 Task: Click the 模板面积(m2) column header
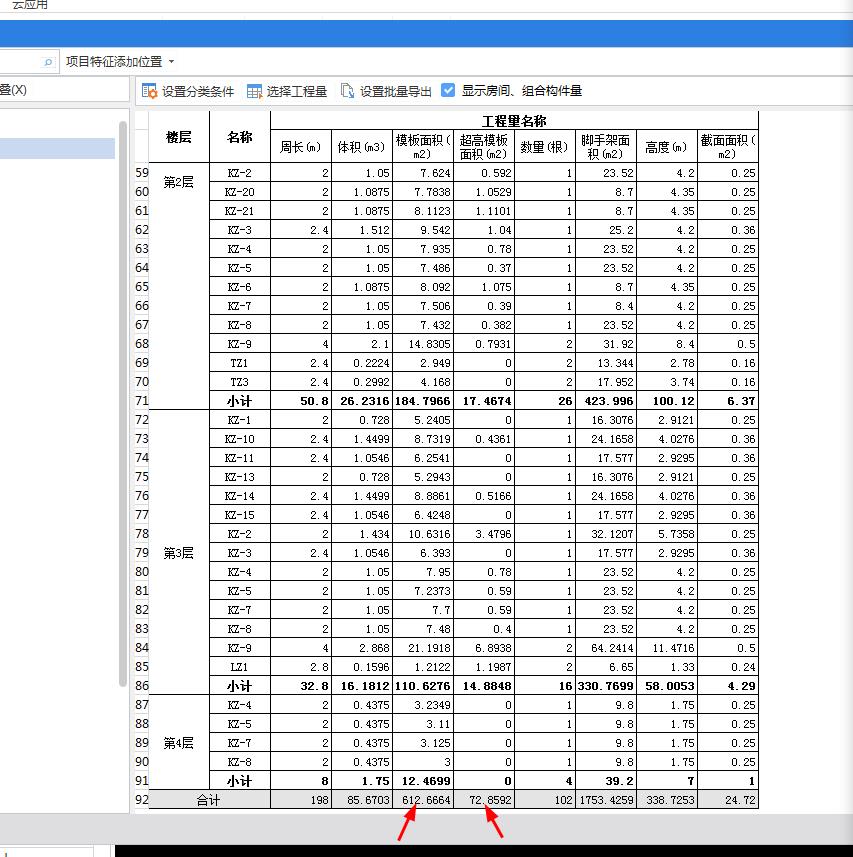click(422, 146)
